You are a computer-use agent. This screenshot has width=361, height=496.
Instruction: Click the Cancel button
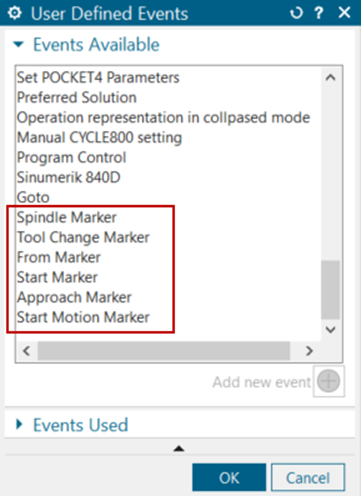click(x=308, y=477)
